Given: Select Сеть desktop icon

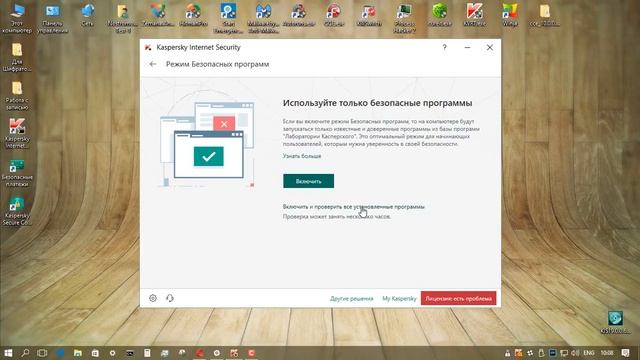Looking at the screenshot, I should point(87,16).
